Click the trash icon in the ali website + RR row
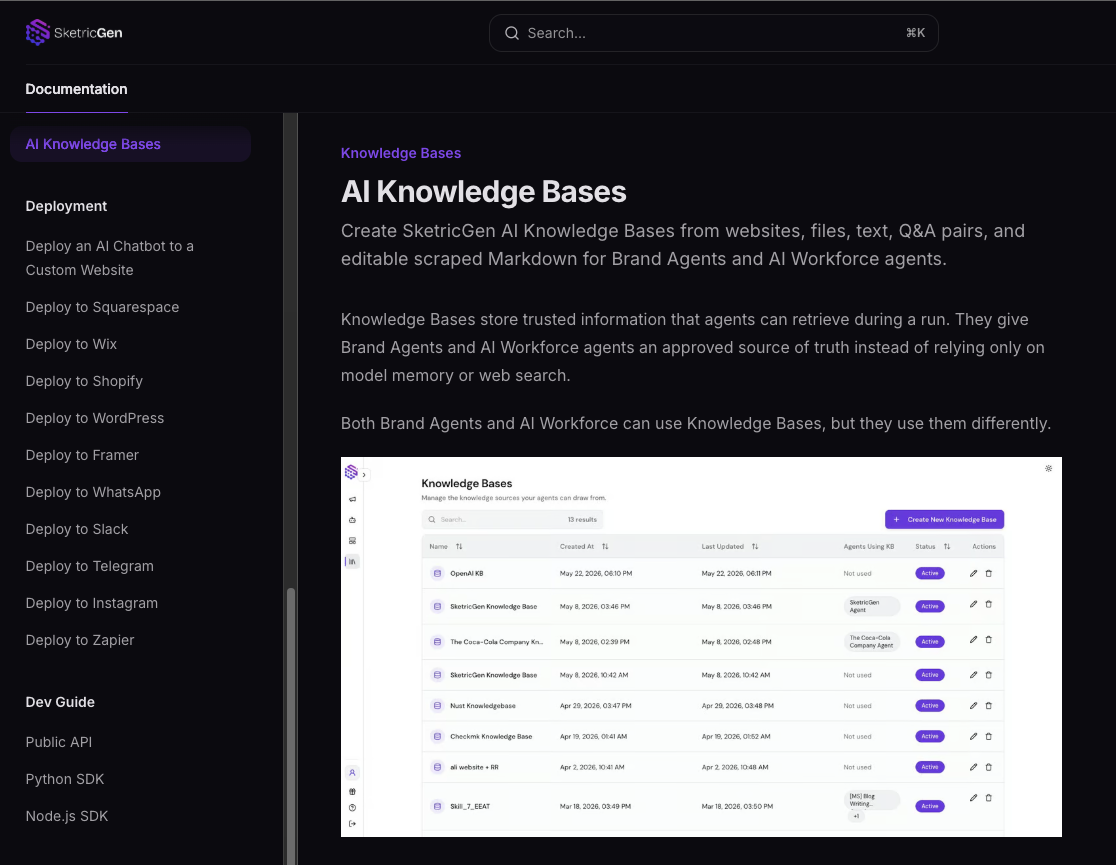Screen dimensions: 1116x865 pos(989,767)
